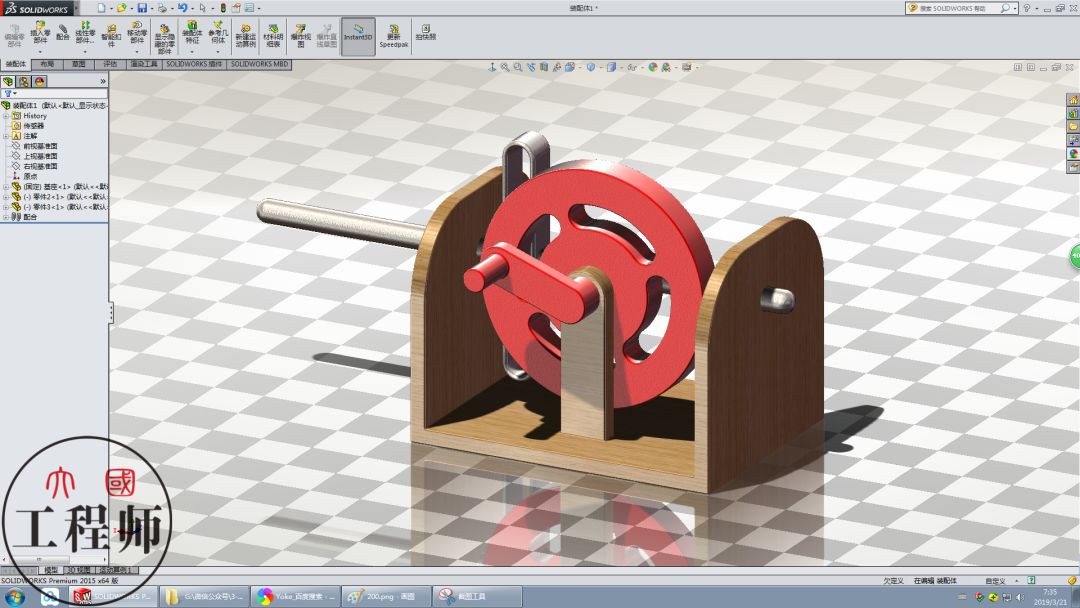The height and width of the screenshot is (608, 1080).
Task: Expand the History tree node
Action: click(x=6, y=116)
